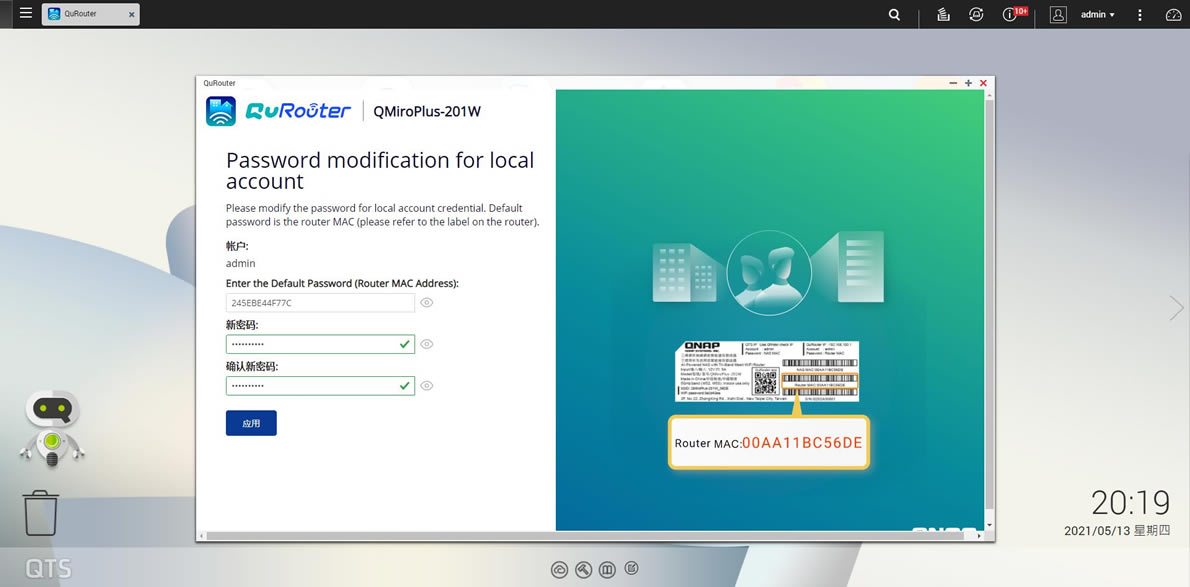Click the 新密码 password field
Viewport: 1190px width, 587px height.
(x=320, y=344)
